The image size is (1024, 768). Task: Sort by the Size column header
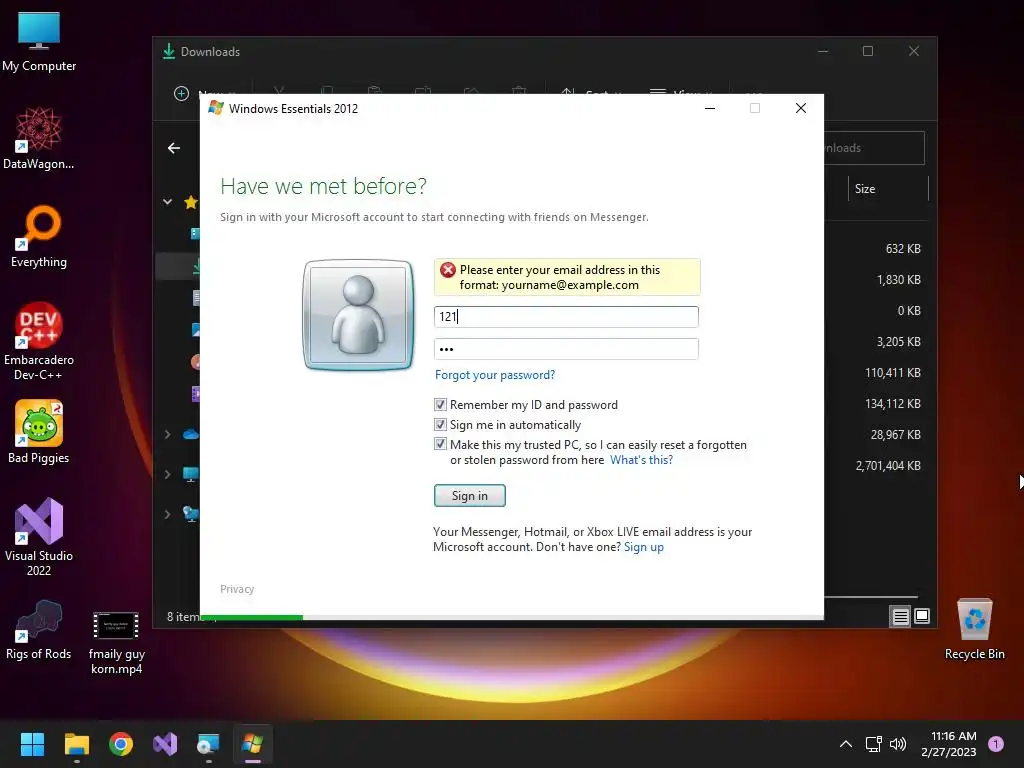[888, 189]
